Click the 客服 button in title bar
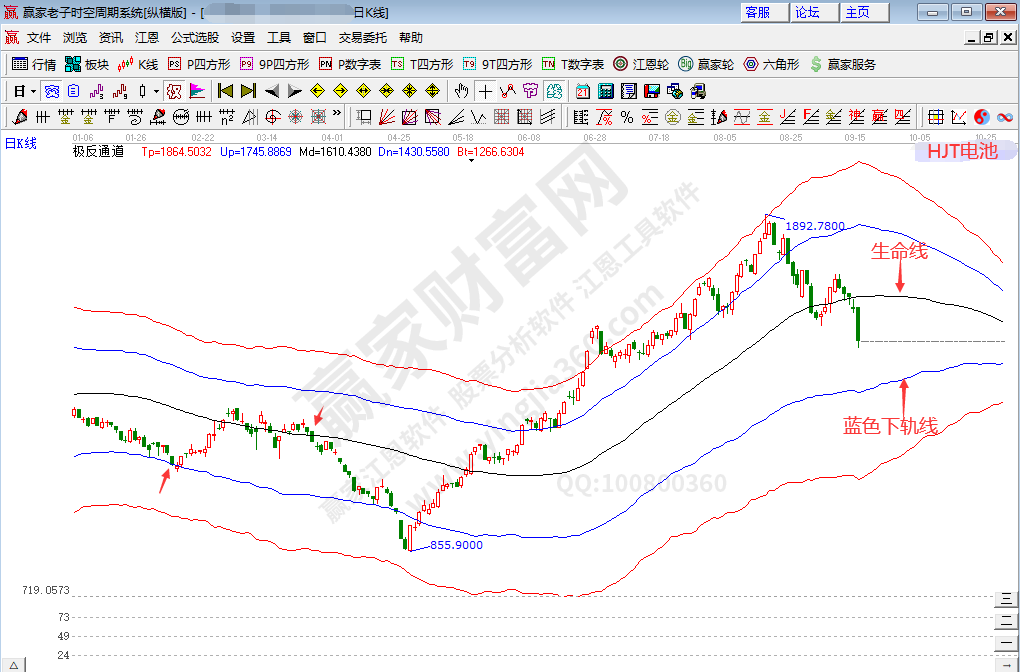The width and height of the screenshot is (1020, 672). point(757,12)
